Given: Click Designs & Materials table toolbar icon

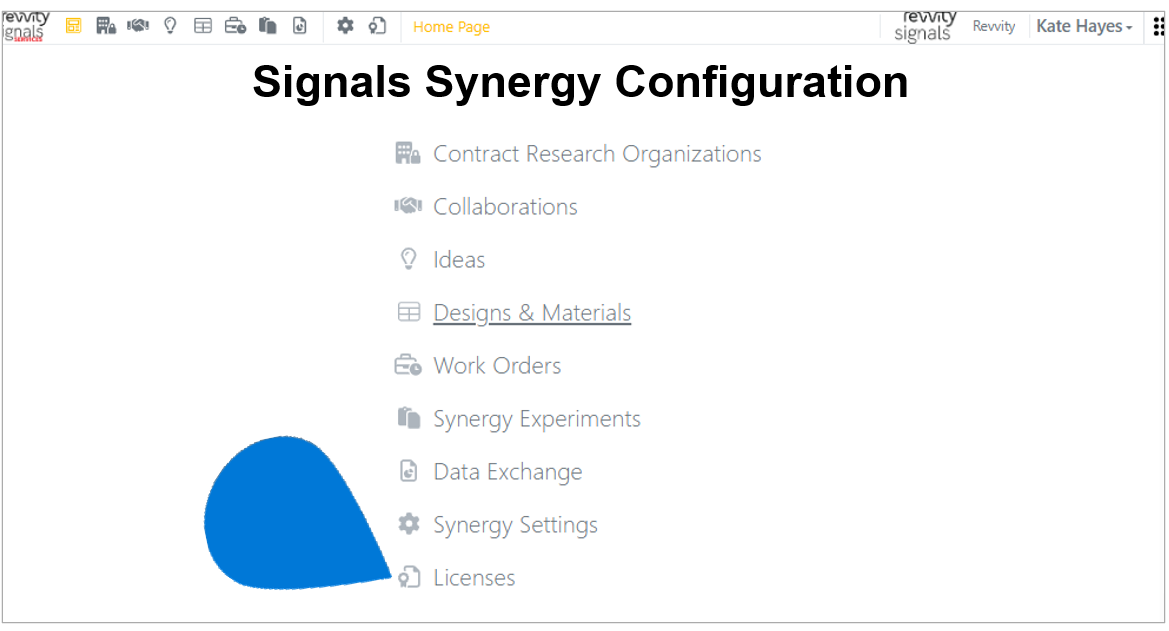Looking at the screenshot, I should click(x=203, y=26).
